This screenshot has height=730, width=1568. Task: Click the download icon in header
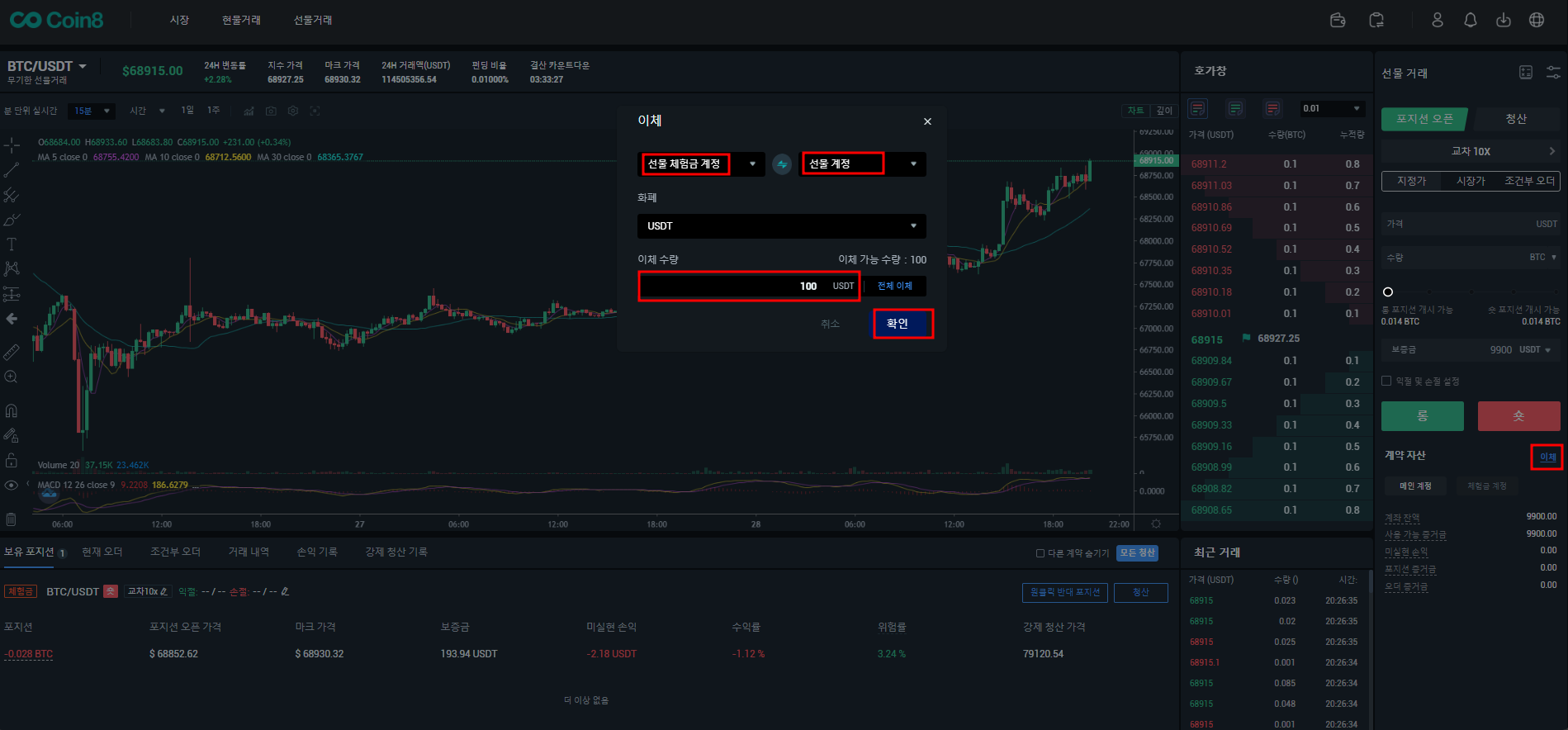click(x=1503, y=20)
